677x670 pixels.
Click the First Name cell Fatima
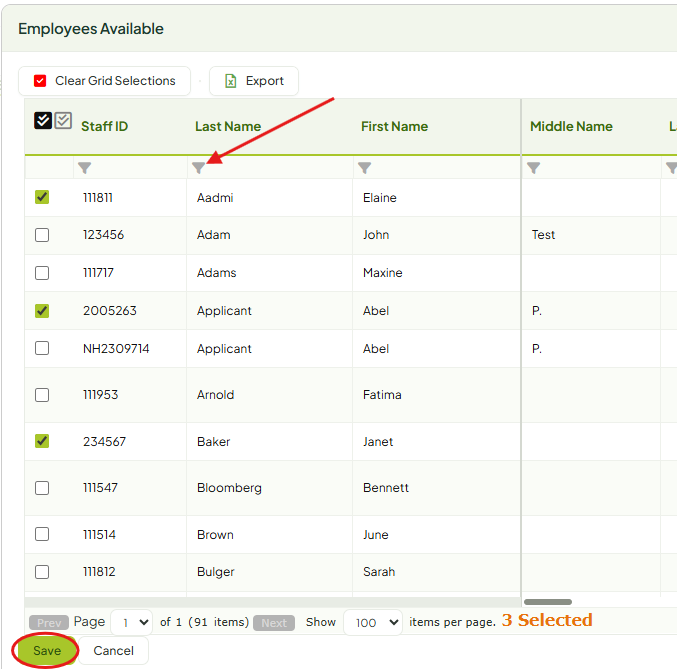tap(382, 395)
